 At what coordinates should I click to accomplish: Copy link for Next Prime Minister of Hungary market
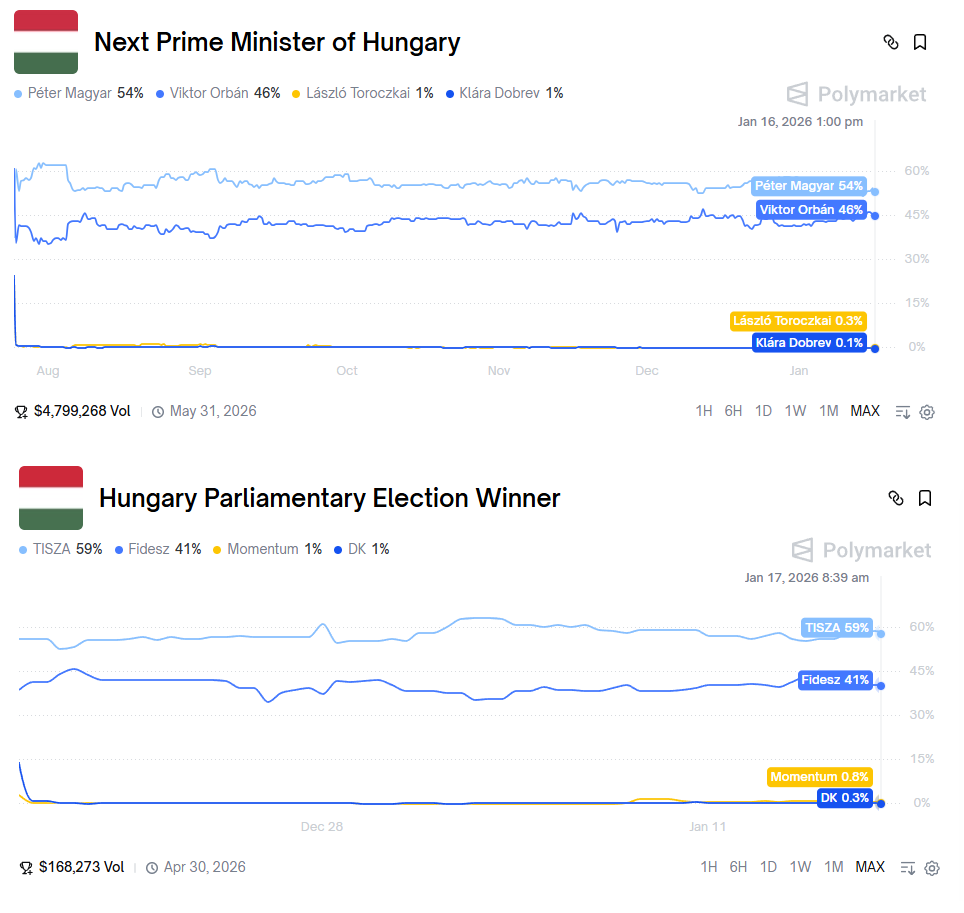(891, 42)
